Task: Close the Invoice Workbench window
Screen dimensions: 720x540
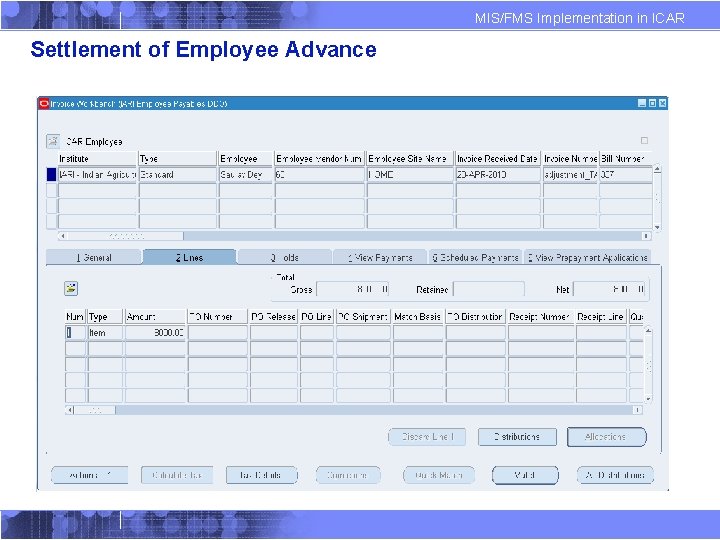Action: [x=662, y=103]
